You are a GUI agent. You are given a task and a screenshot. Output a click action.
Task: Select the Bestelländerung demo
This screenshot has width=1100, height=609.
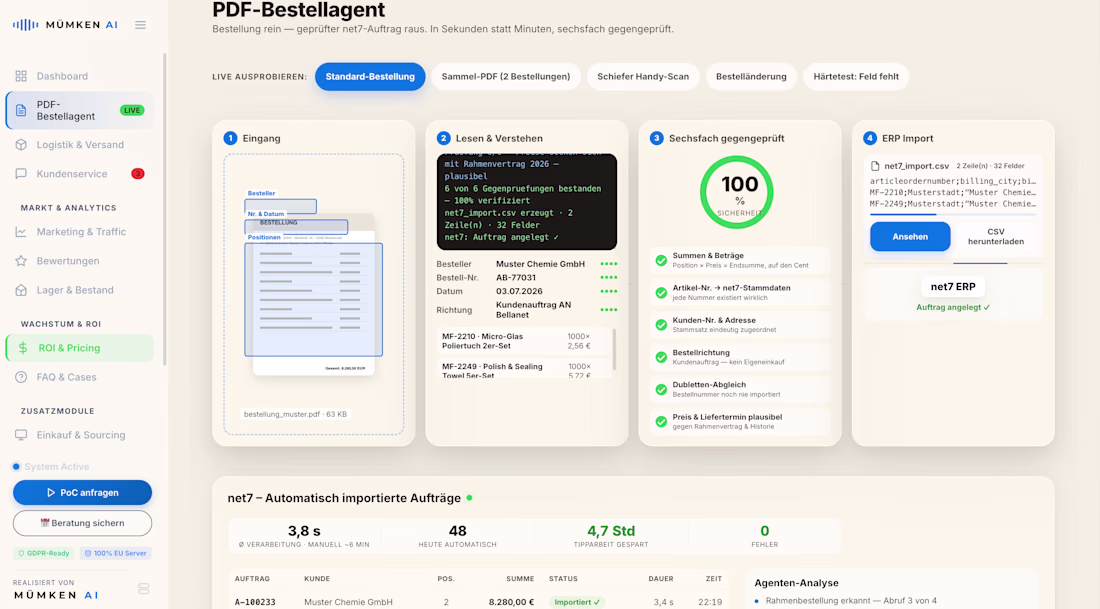(x=751, y=76)
